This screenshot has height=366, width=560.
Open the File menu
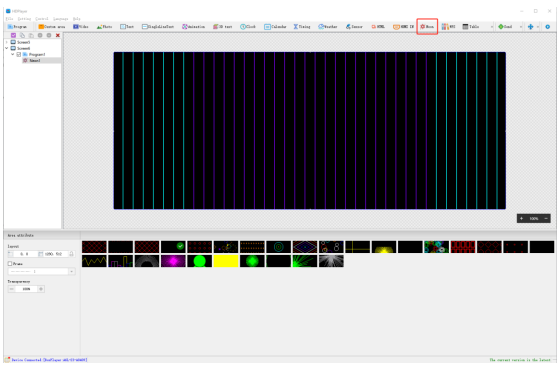point(9,19)
